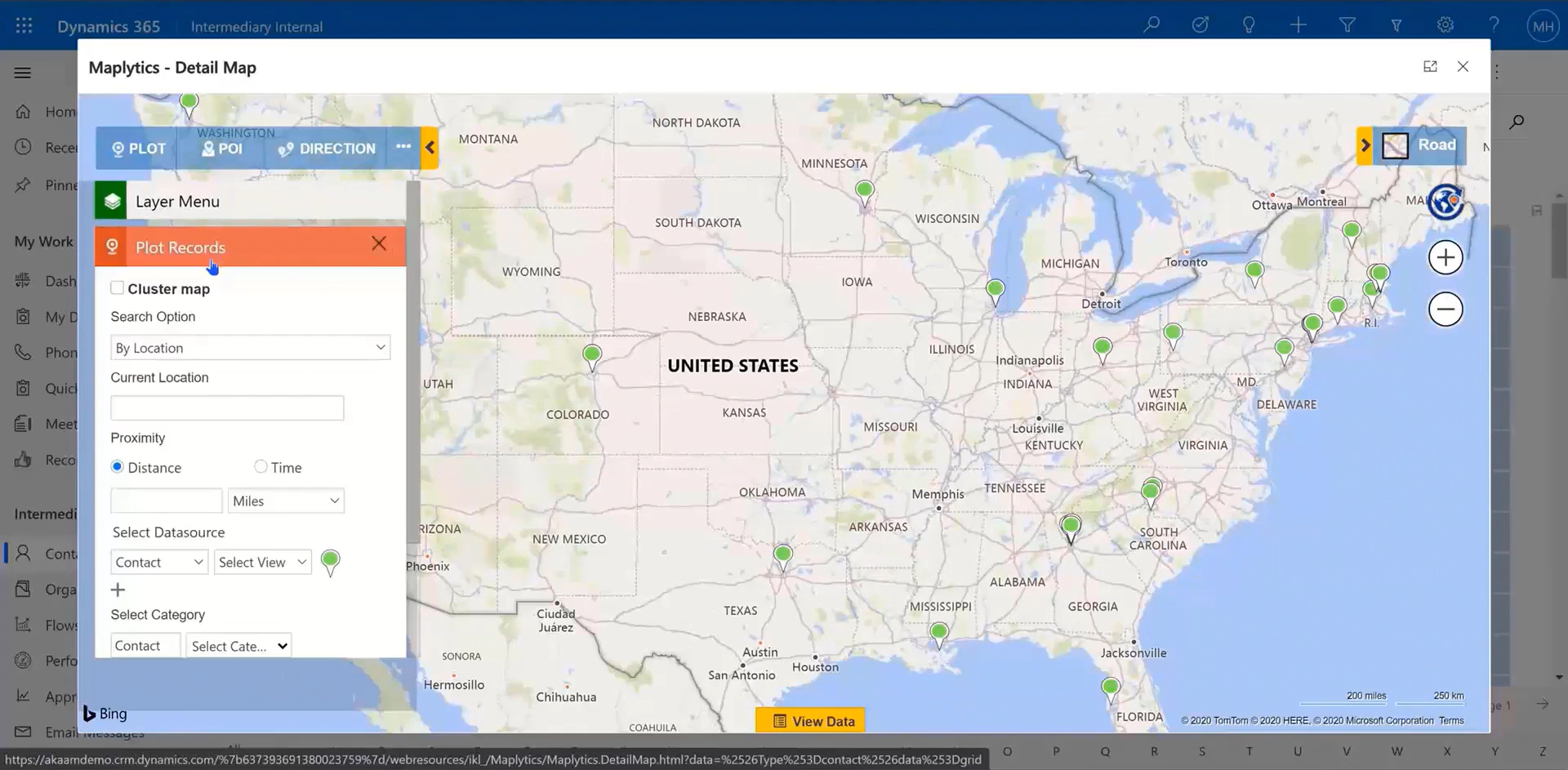Screen dimensions: 1568x770
Task: Open the more options ellipsis in toolbar
Action: pyautogui.click(x=403, y=147)
